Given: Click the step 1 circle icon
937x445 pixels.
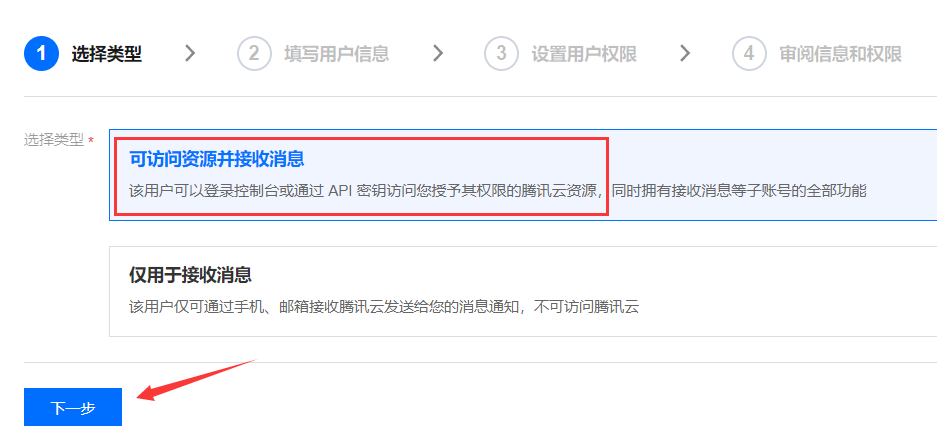Looking at the screenshot, I should point(41,54).
